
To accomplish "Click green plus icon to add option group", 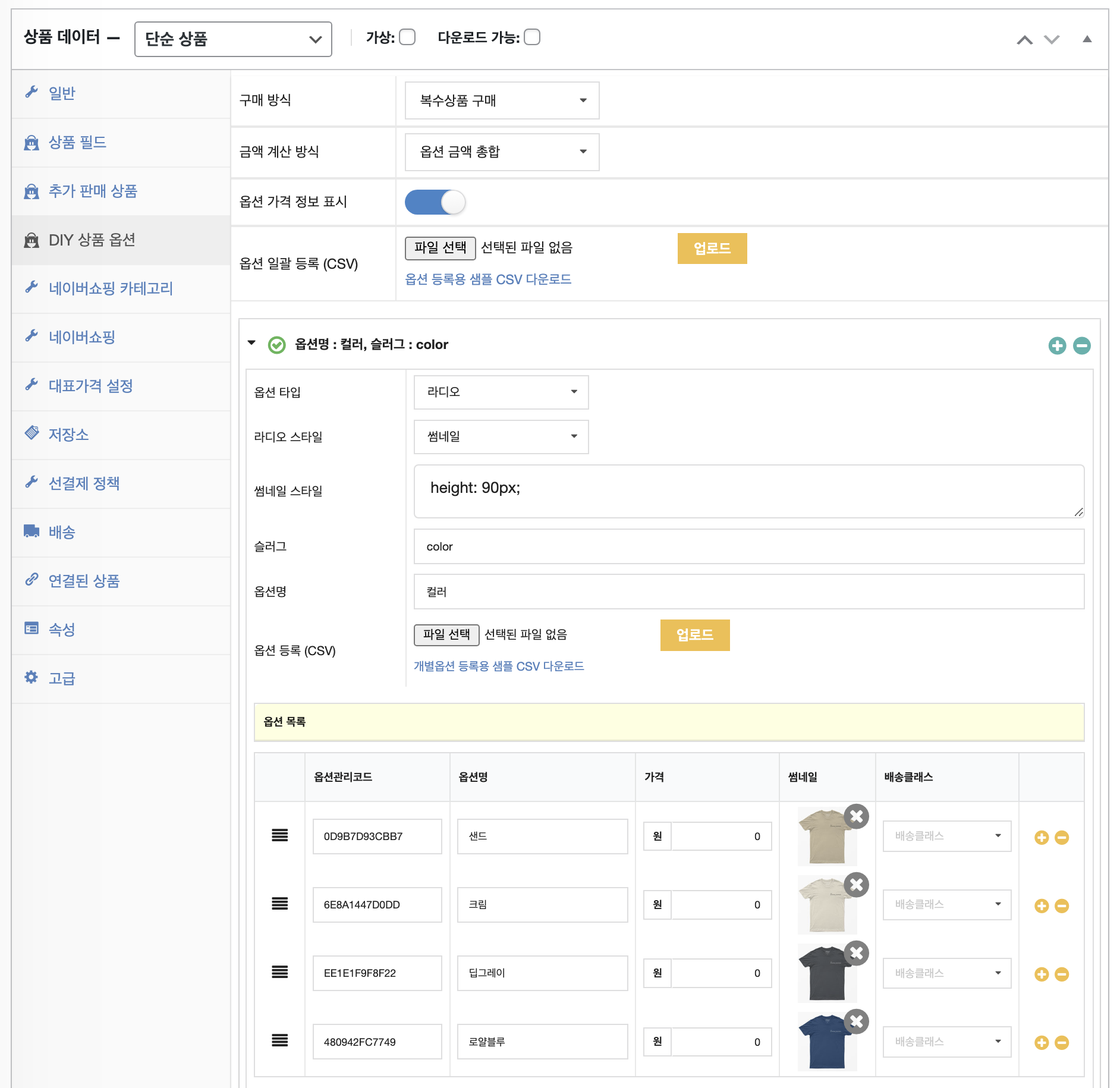I will [1057, 345].
